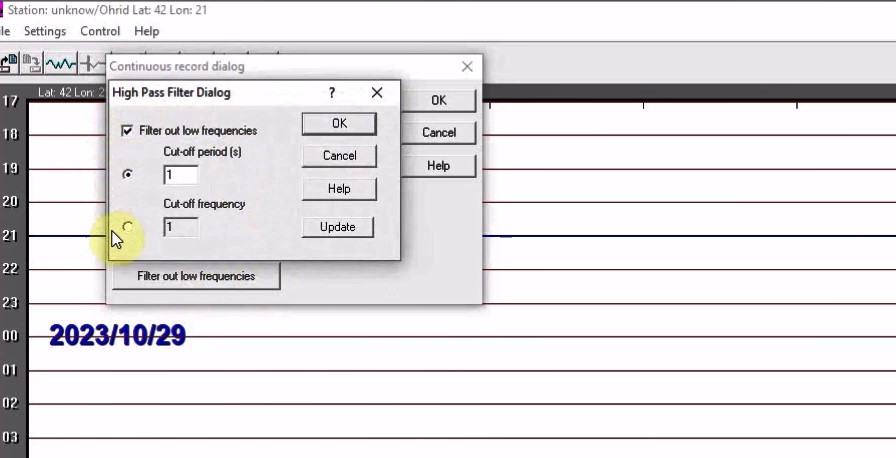
Task: Select the Cut-off period radio button
Action: tap(127, 174)
